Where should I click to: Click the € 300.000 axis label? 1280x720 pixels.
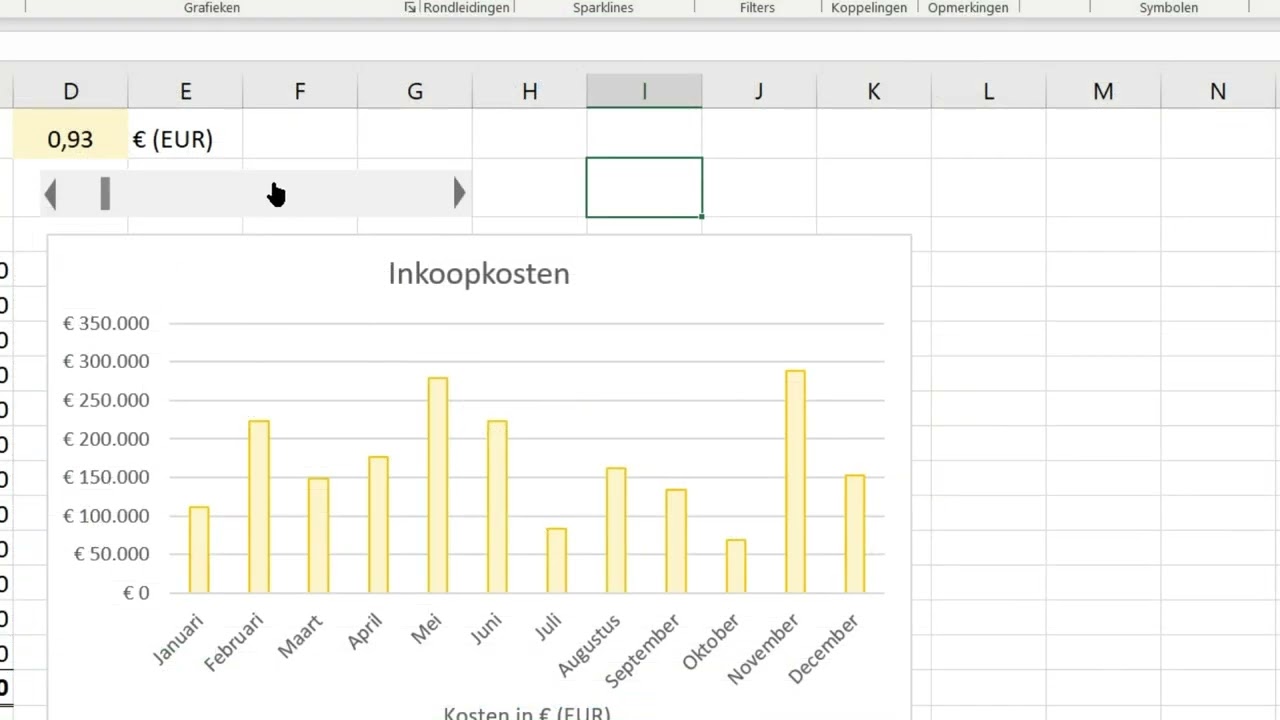pyautogui.click(x=106, y=361)
